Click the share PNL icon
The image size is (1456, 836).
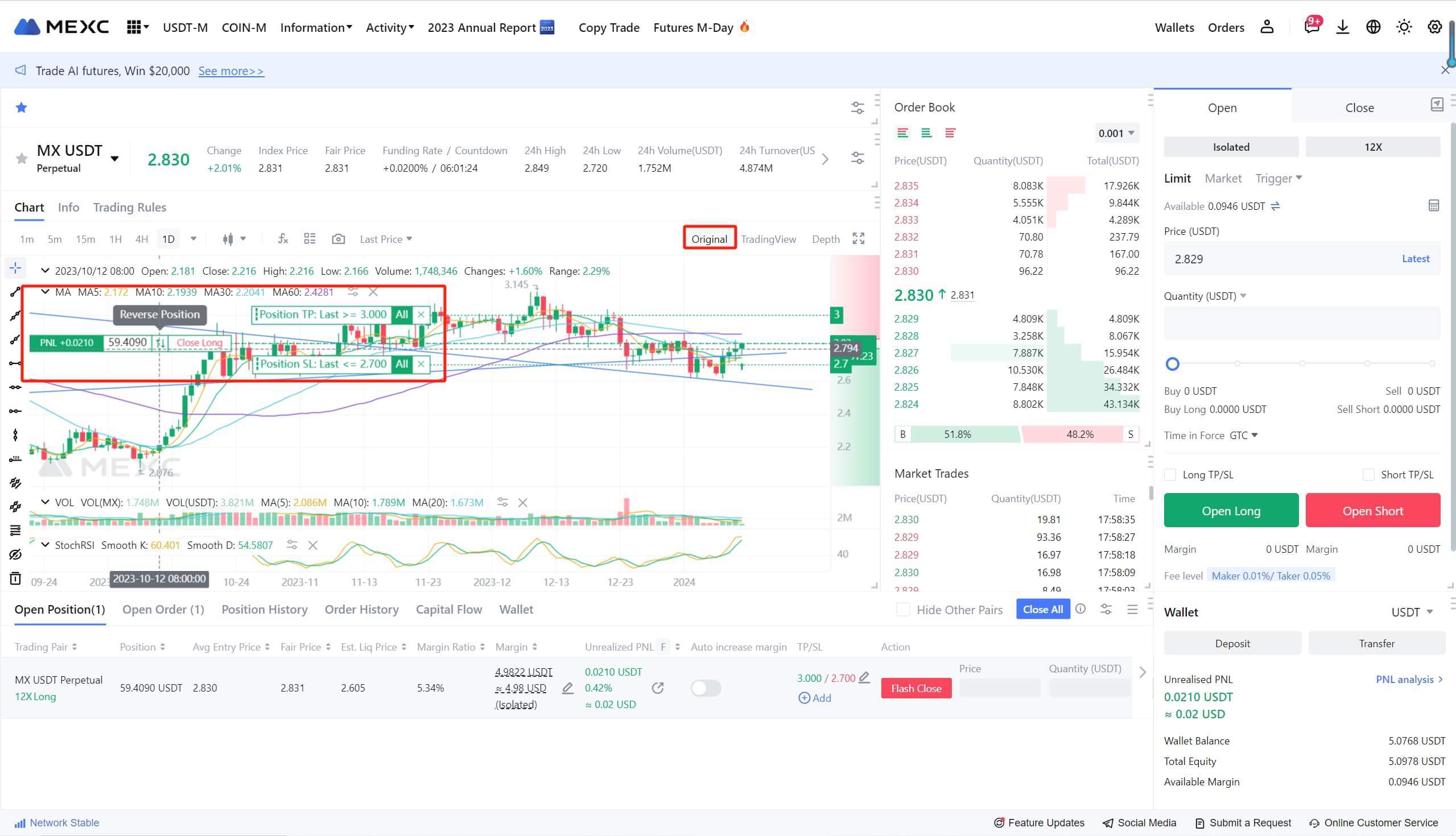click(658, 688)
